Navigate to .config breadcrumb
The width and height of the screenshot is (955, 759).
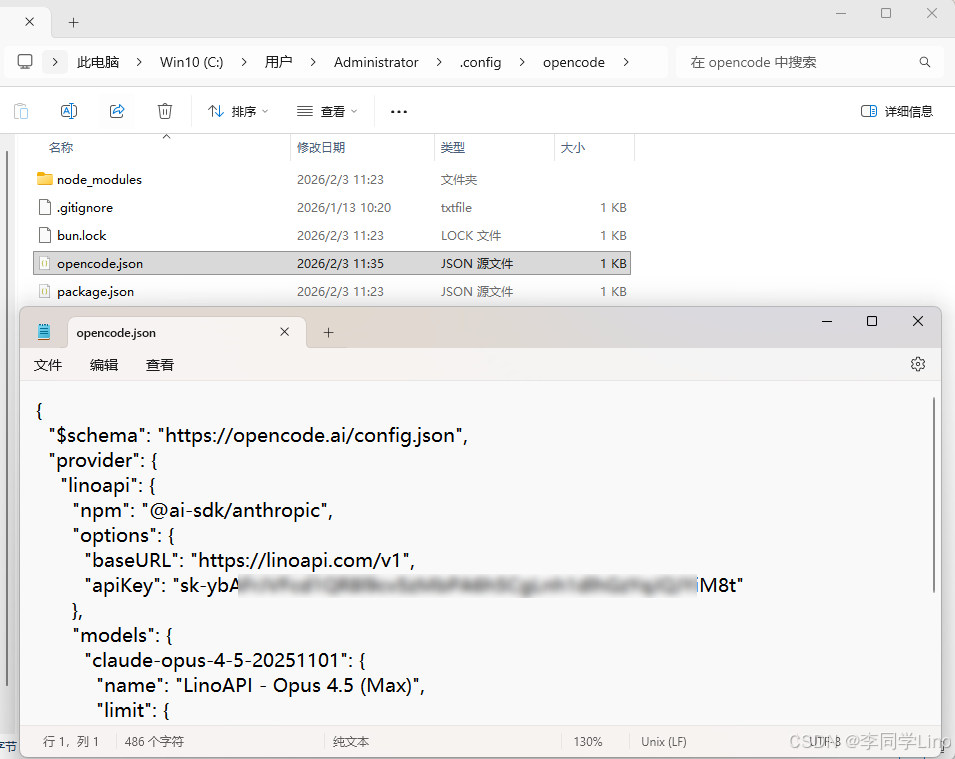[x=480, y=62]
